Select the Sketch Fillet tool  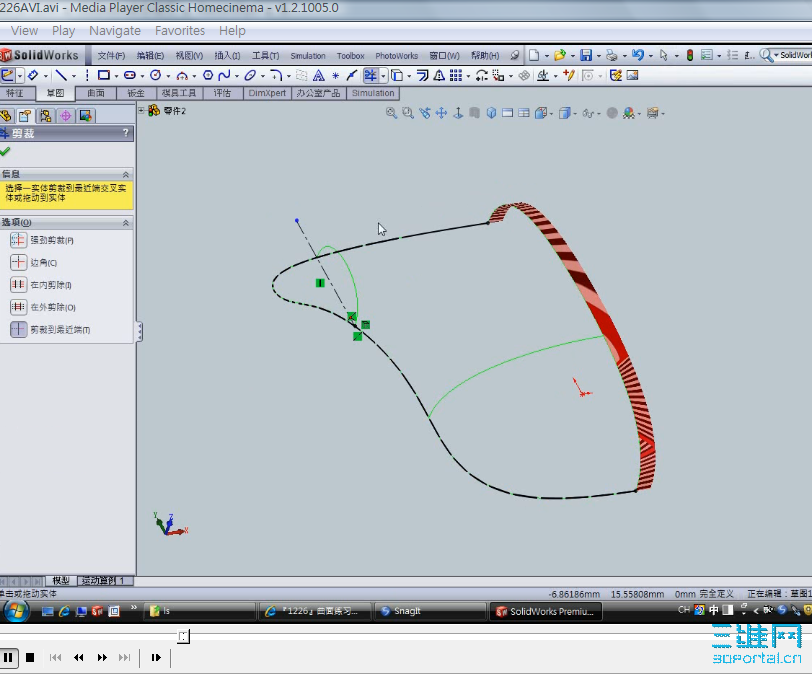tap(276, 76)
